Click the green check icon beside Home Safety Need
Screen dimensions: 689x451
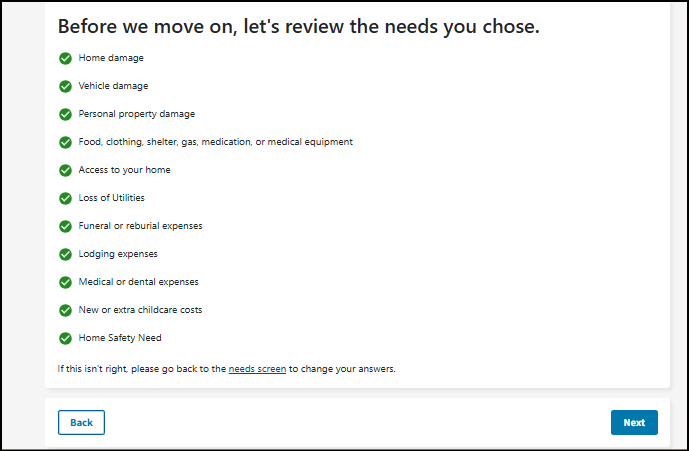point(65,338)
